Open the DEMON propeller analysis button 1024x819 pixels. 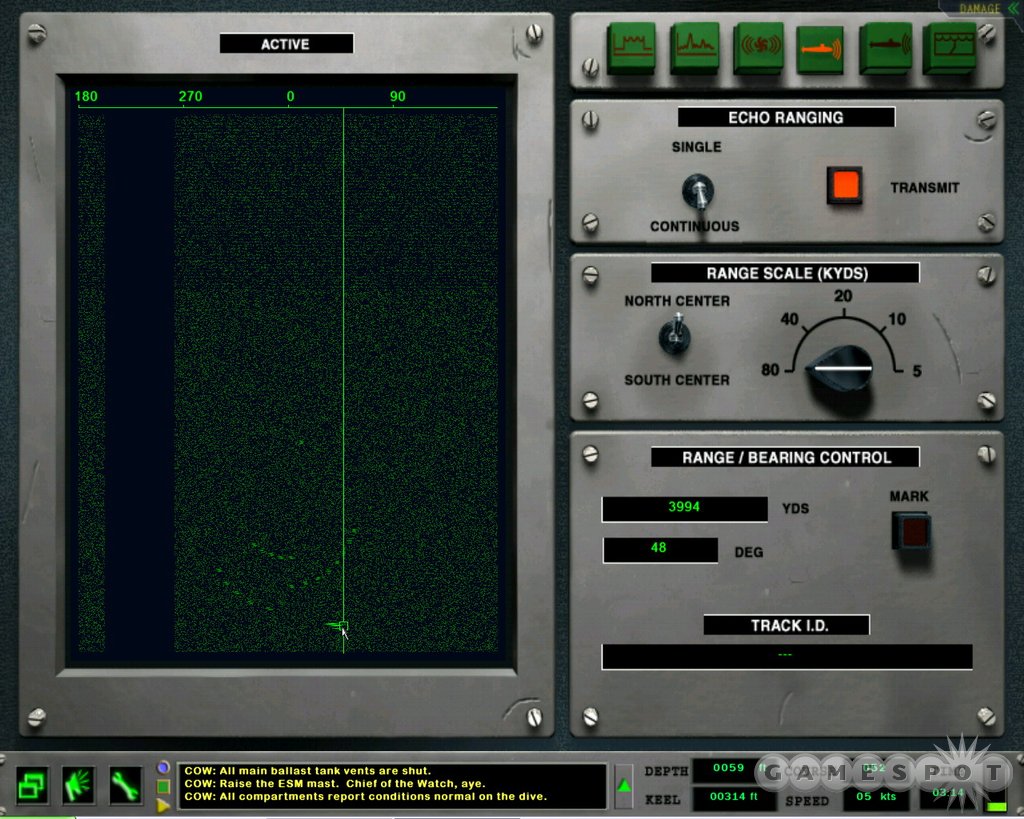[758, 48]
